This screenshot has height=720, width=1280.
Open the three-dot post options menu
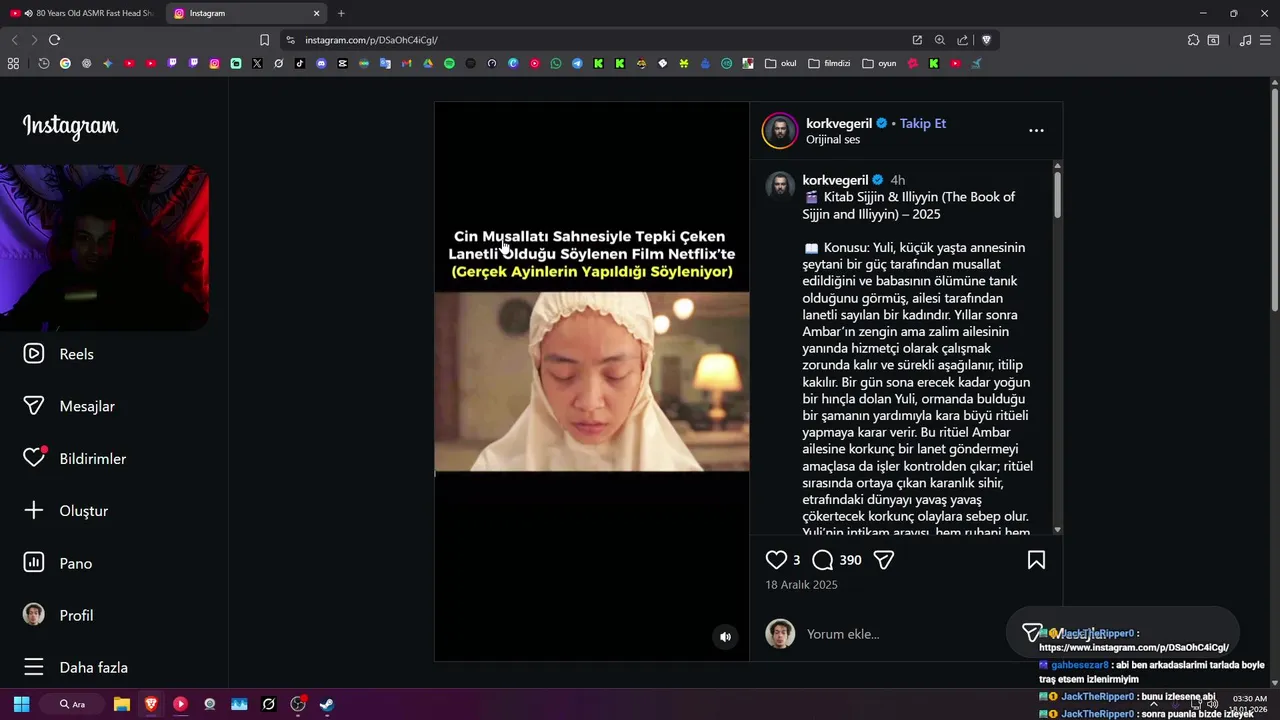(x=1036, y=130)
